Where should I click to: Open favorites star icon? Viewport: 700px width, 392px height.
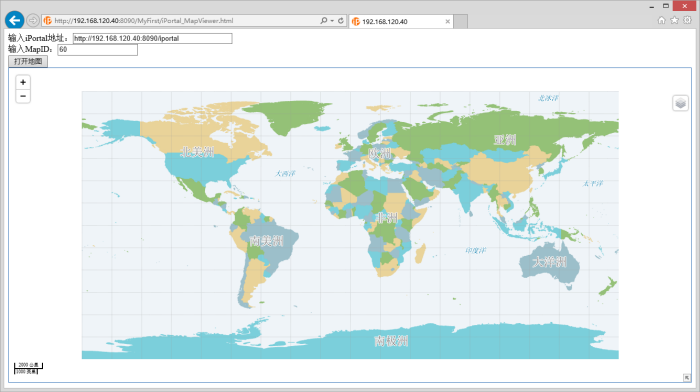tap(675, 20)
